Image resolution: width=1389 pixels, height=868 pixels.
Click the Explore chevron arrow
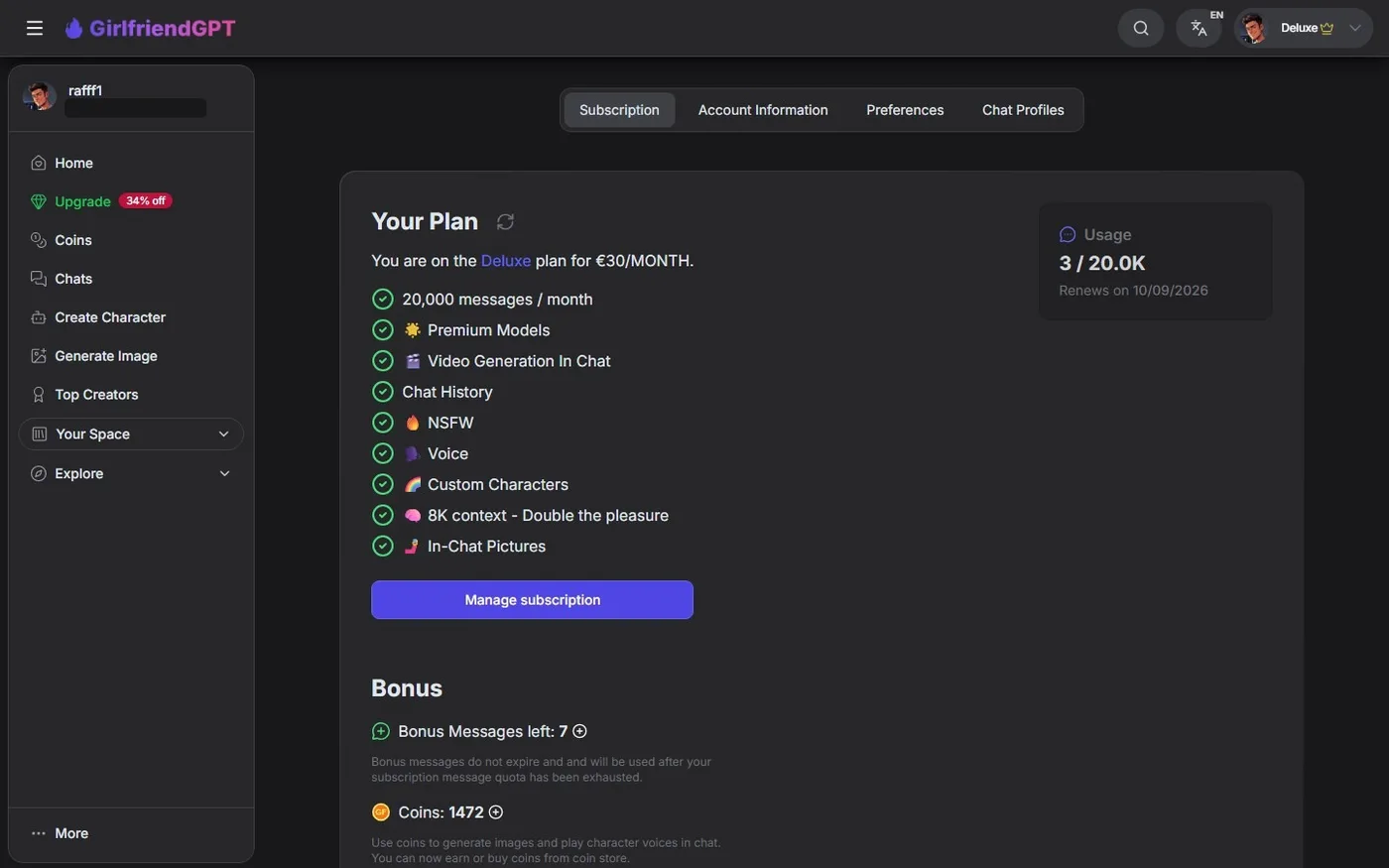[x=224, y=474]
